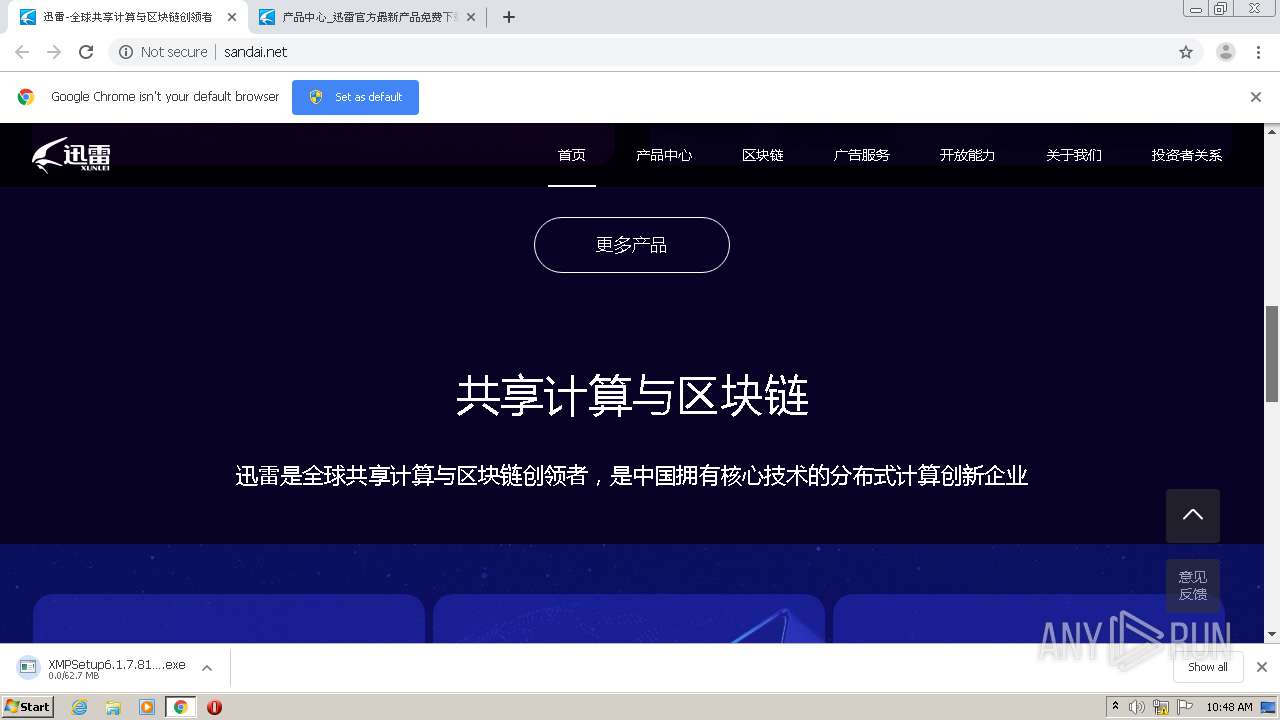Click the Action Center flag icon

pos(1185,707)
